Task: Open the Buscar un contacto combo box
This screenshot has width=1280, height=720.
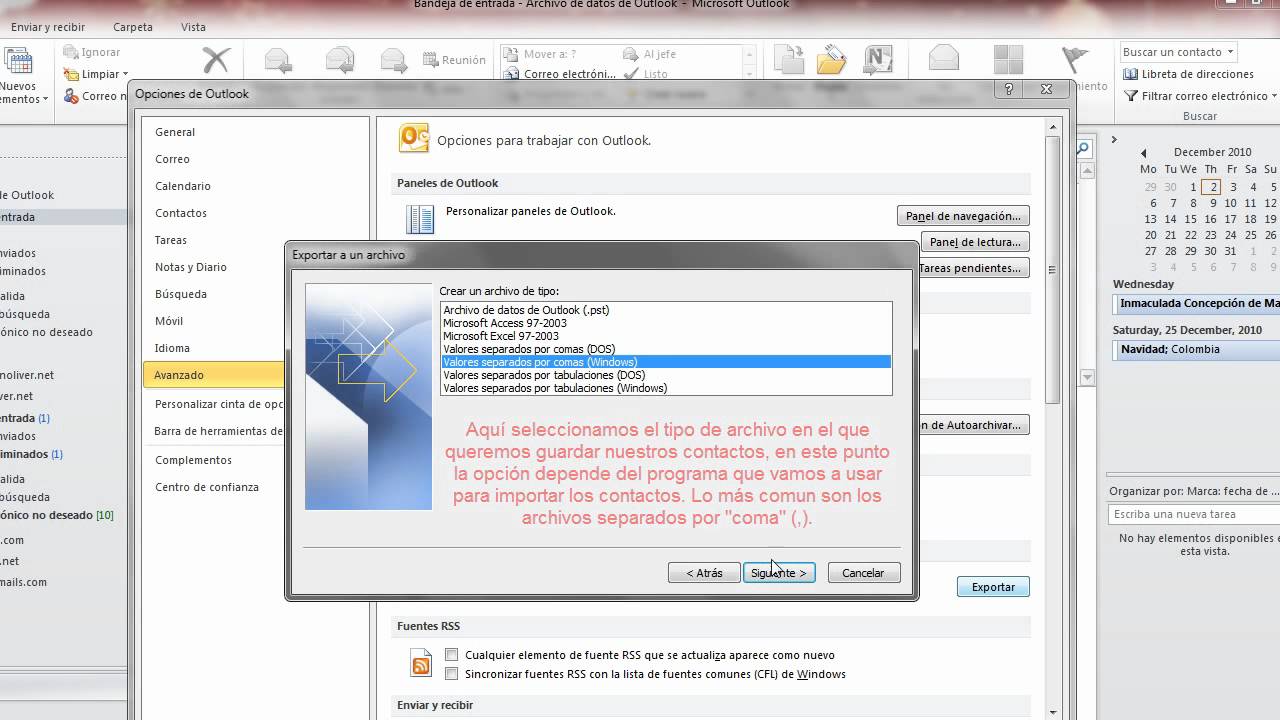Action: [x=1178, y=52]
